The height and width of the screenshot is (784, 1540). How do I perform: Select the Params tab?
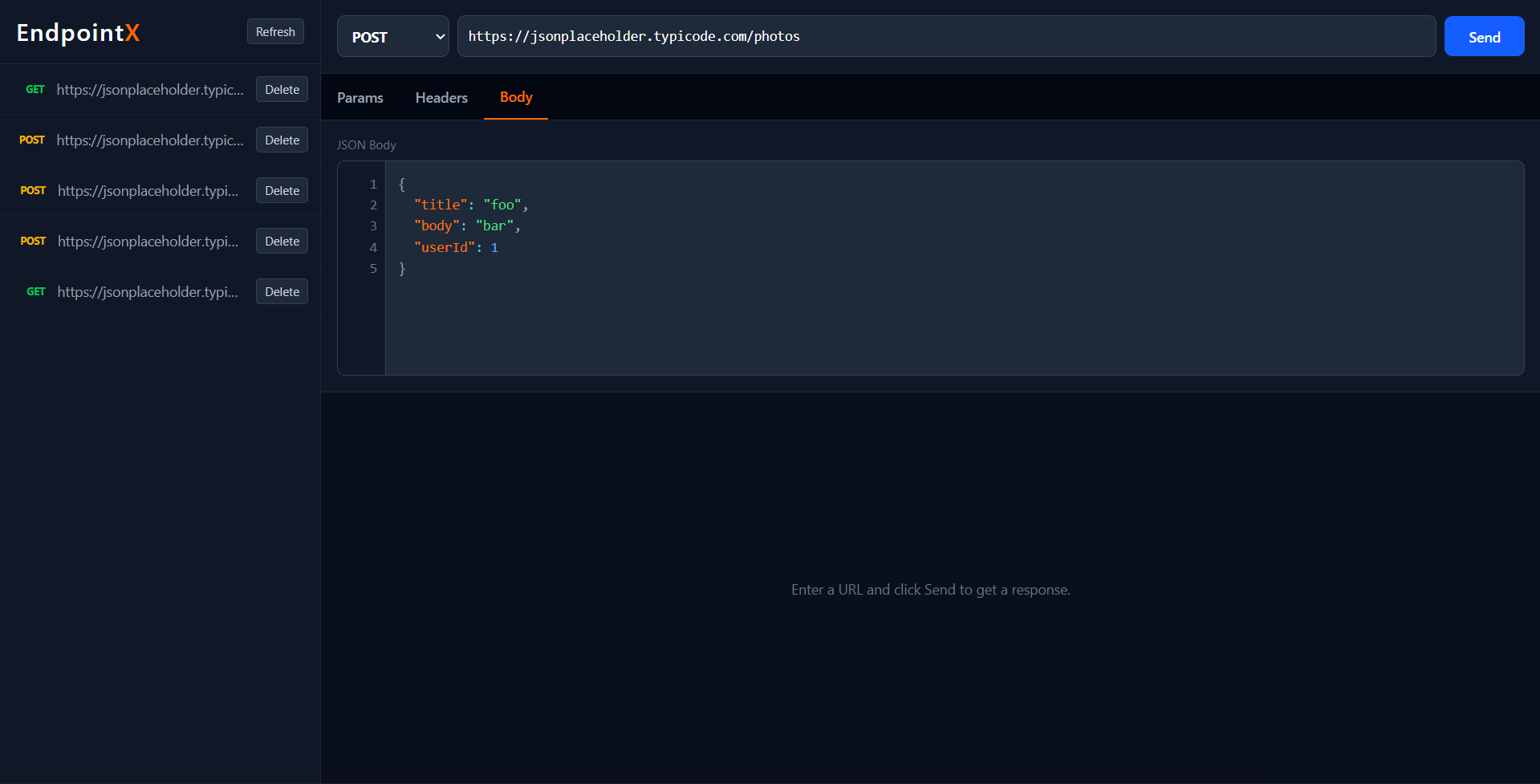360,97
